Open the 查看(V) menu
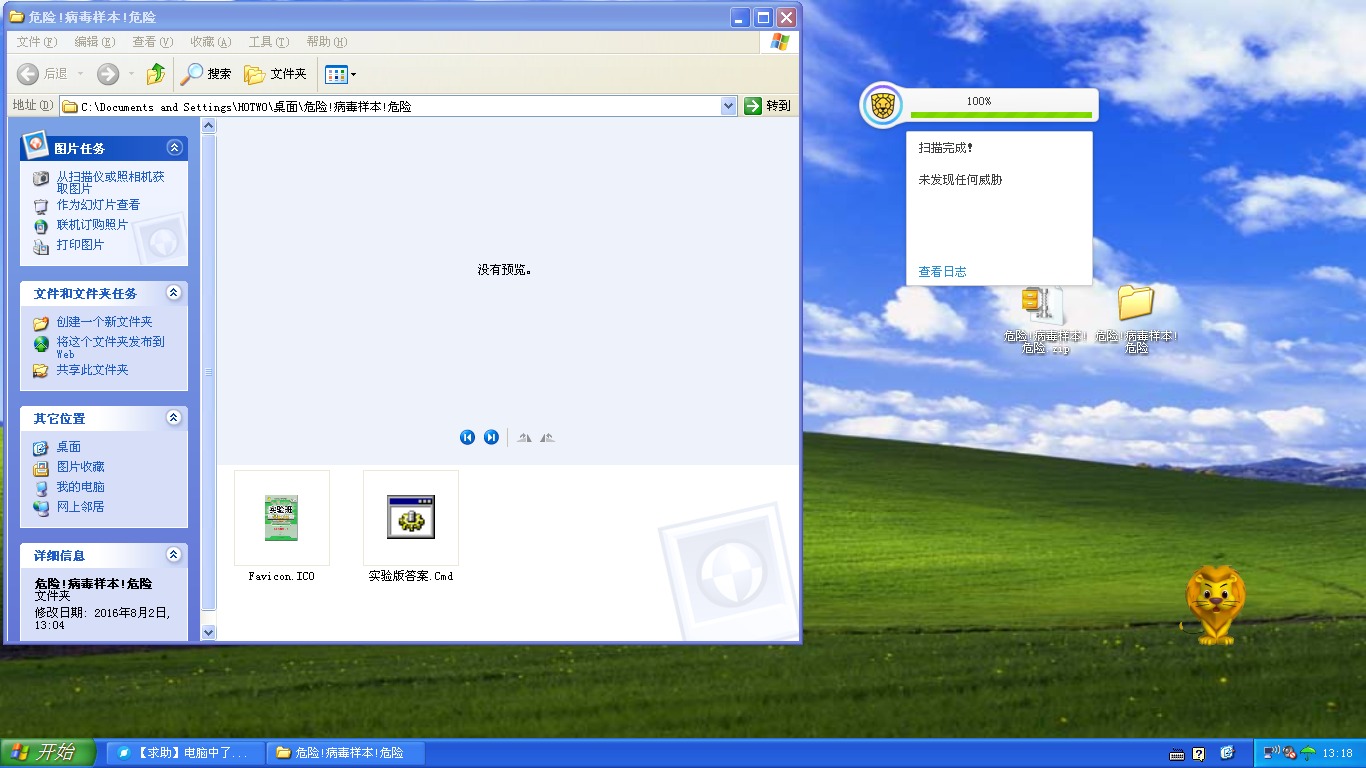1366x768 pixels. click(x=153, y=42)
